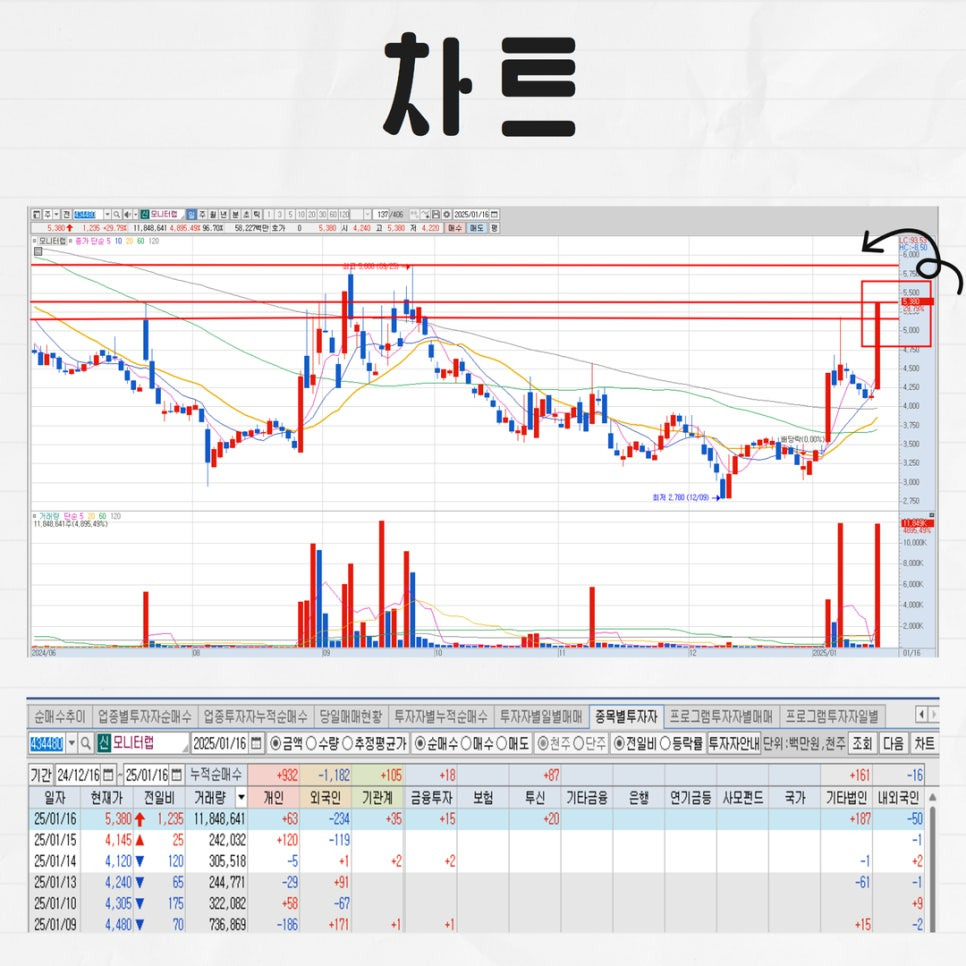Screen dimensions: 966x966
Task: Click the tab scroll arrows at right of tab row
Action: (927, 715)
